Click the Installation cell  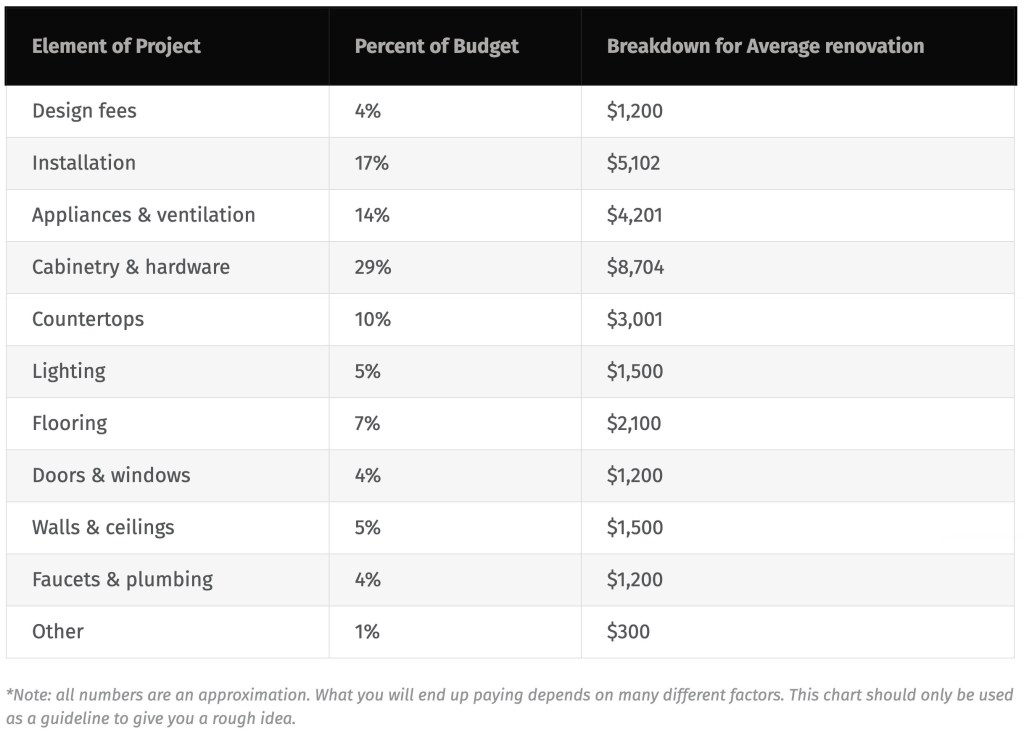tap(84, 163)
